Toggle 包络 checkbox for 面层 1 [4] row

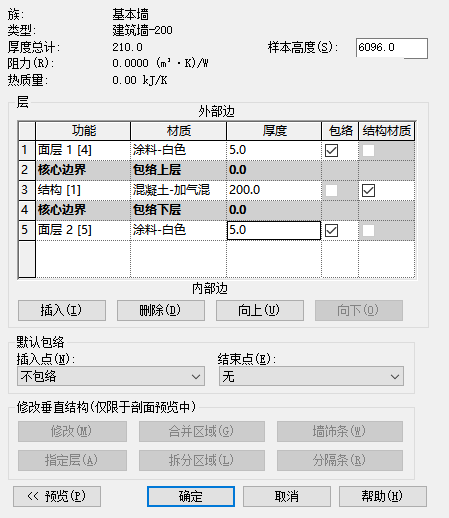(331, 150)
